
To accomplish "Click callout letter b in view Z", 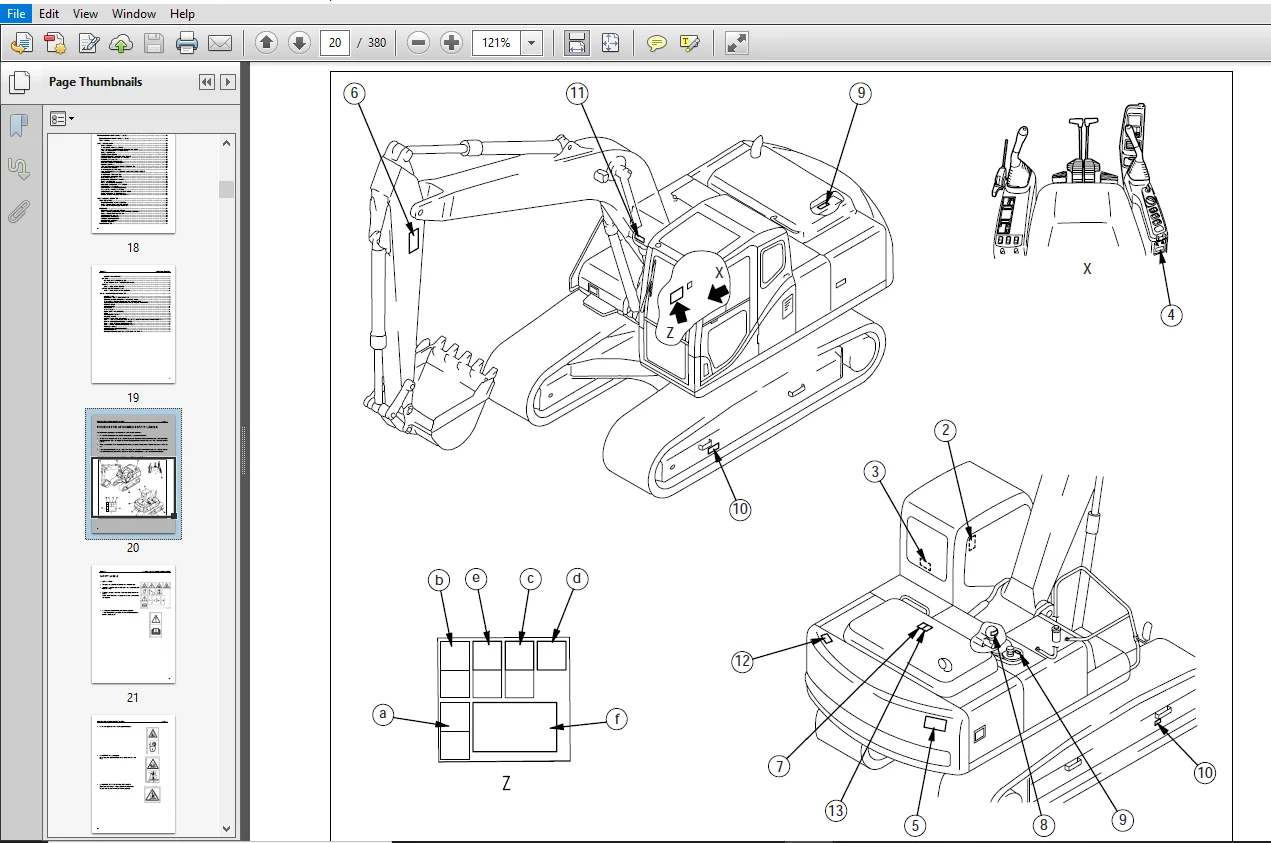I will click(438, 579).
